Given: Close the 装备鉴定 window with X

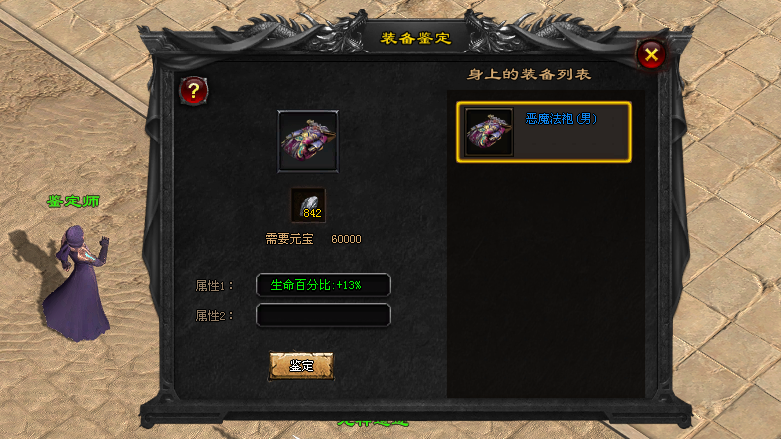Looking at the screenshot, I should click(x=651, y=55).
